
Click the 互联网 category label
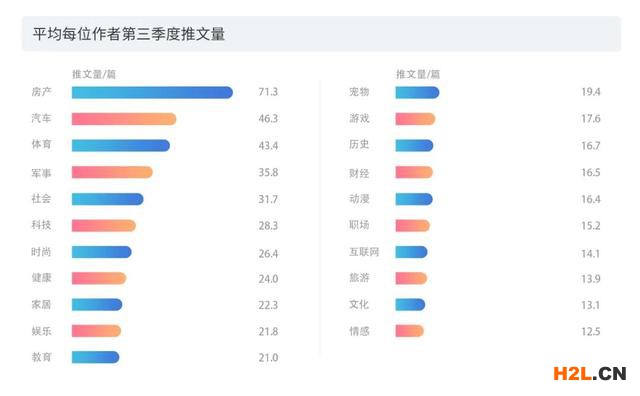[x=364, y=252]
